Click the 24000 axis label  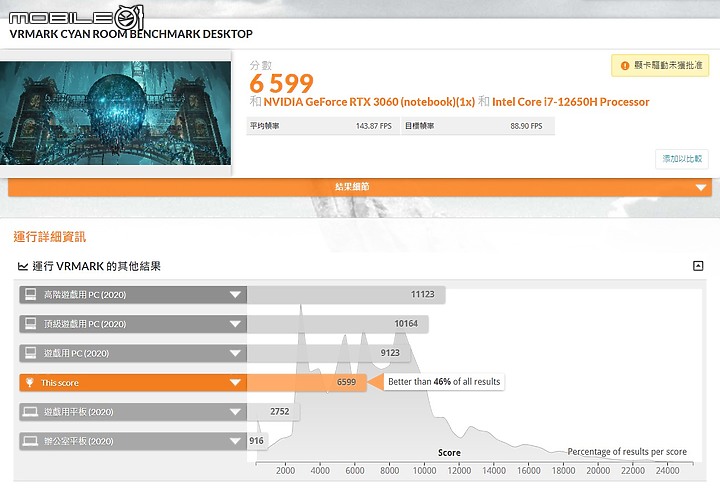click(x=667, y=471)
